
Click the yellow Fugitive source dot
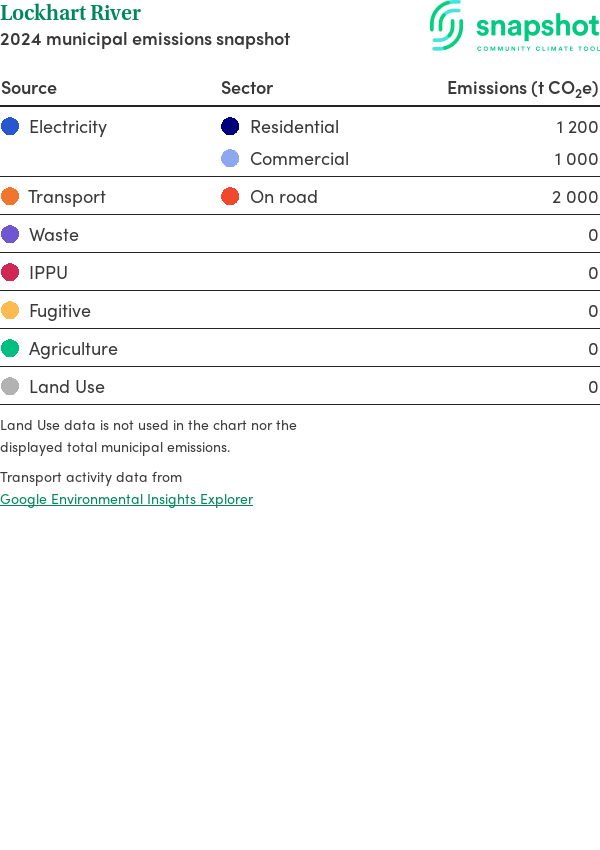click(10, 311)
